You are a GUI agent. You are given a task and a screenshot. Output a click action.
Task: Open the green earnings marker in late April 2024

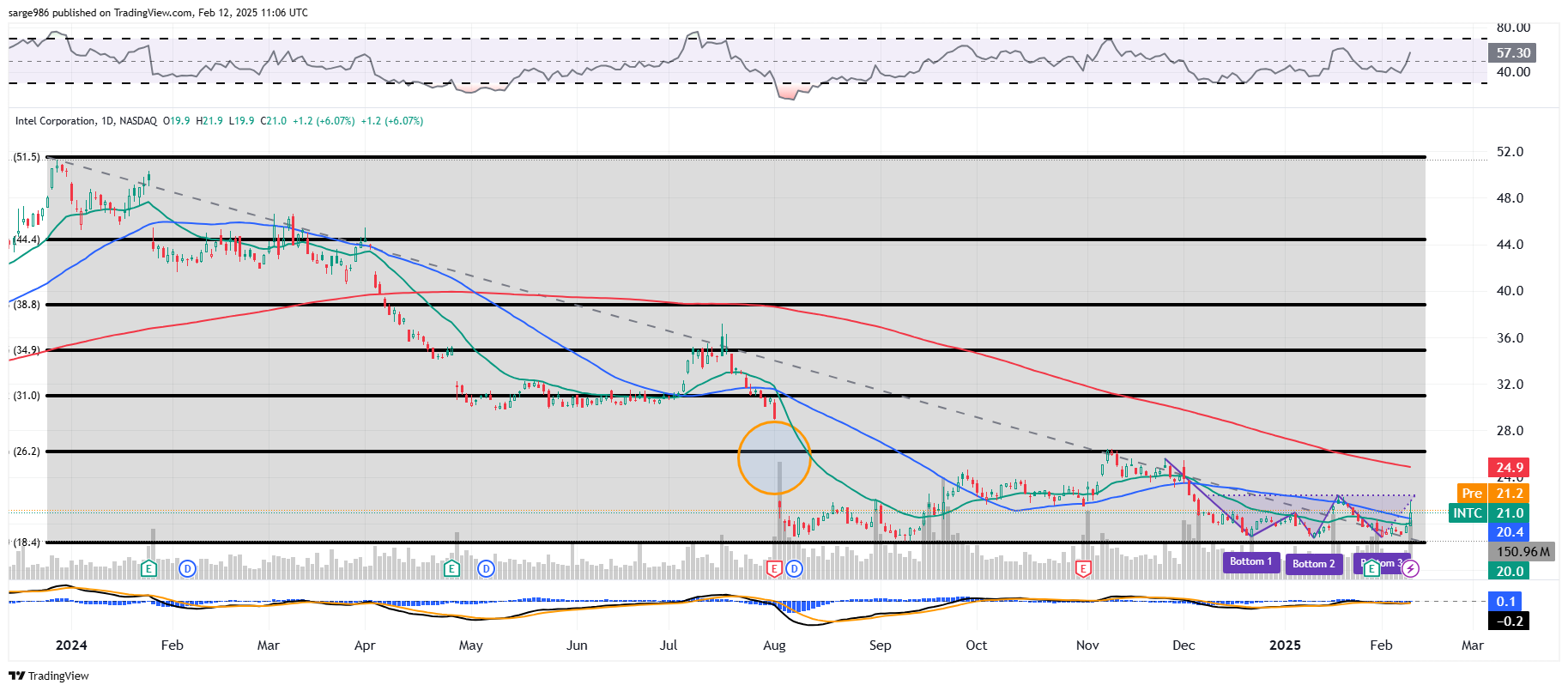click(x=451, y=568)
